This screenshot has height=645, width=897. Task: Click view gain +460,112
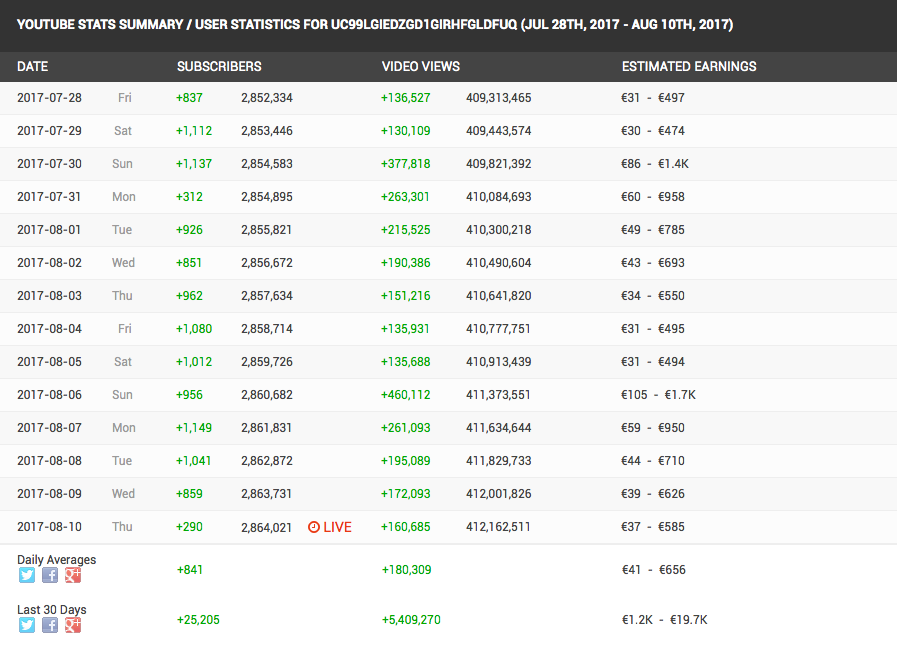pyautogui.click(x=406, y=395)
